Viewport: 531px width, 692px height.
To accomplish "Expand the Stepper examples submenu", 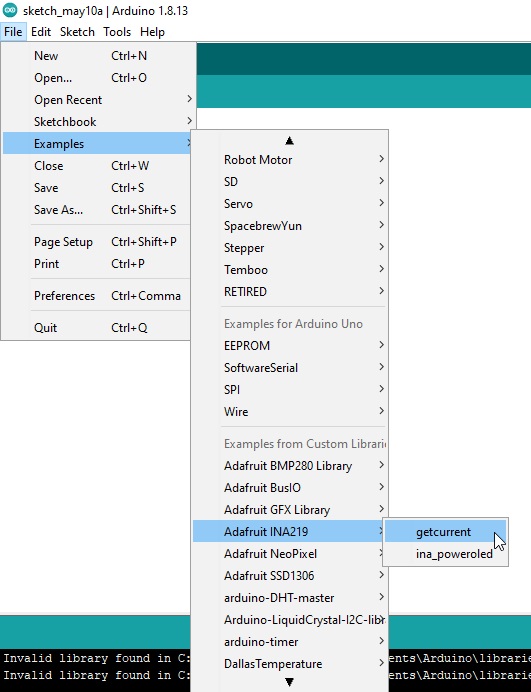I will 290,248.
